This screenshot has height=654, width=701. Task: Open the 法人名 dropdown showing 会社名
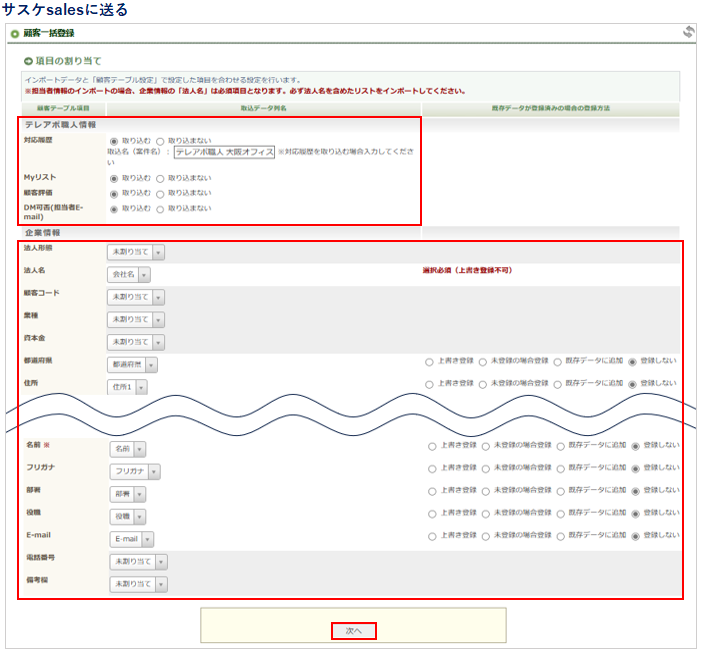[x=129, y=274]
